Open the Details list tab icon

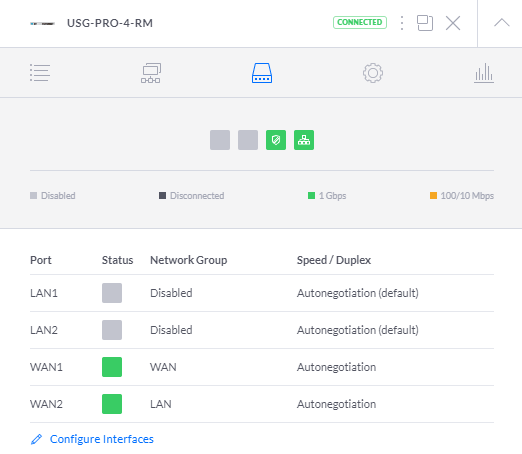click(40, 73)
